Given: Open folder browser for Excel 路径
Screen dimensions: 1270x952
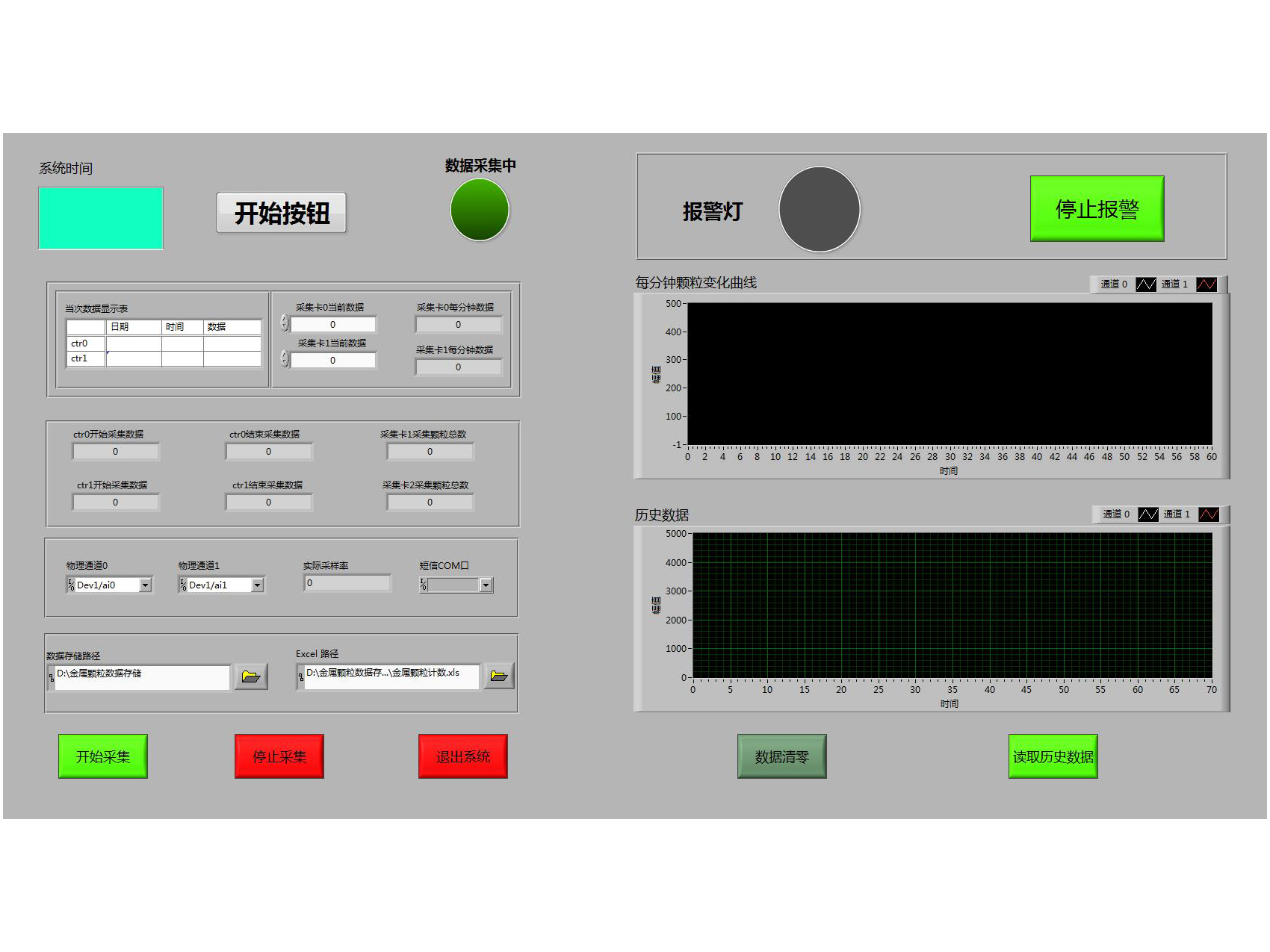Looking at the screenshot, I should click(498, 676).
